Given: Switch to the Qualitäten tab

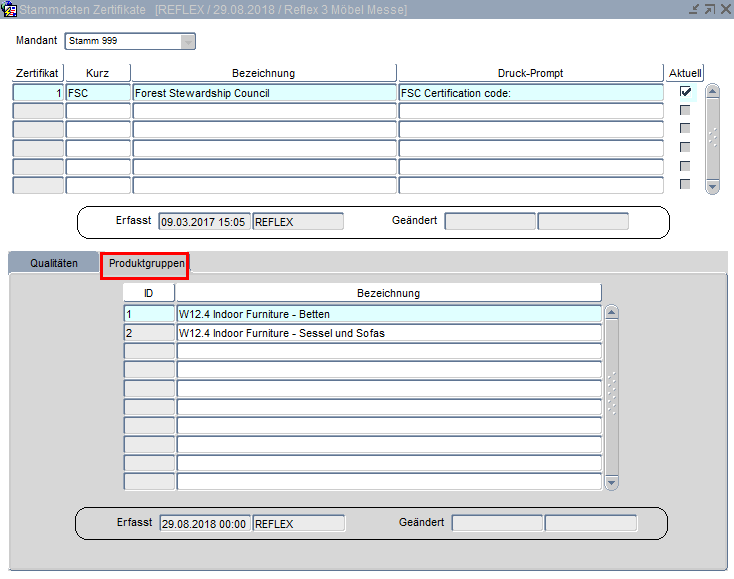Looking at the screenshot, I should point(54,264).
